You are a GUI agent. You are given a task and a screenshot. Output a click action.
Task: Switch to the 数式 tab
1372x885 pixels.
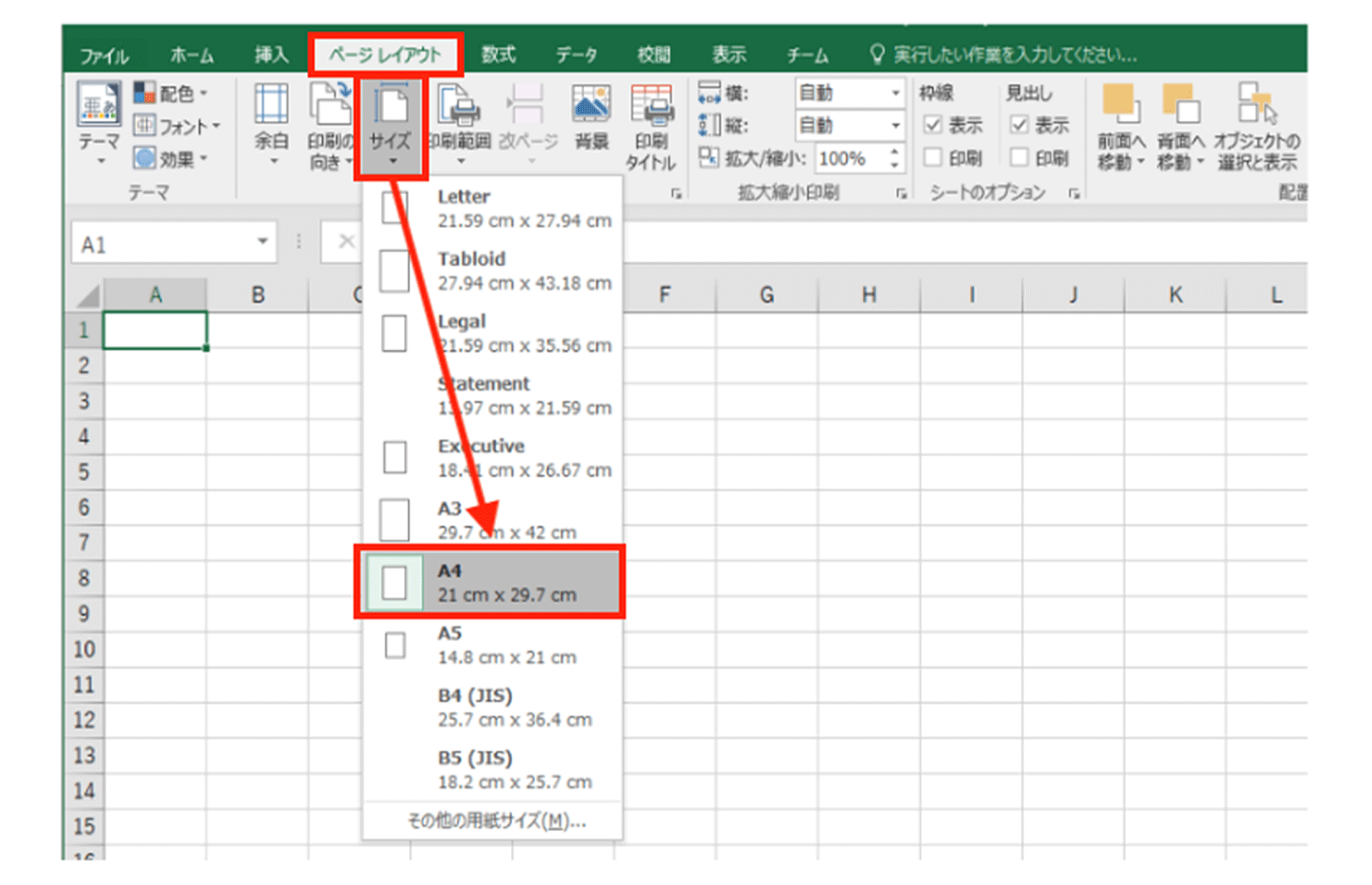498,55
